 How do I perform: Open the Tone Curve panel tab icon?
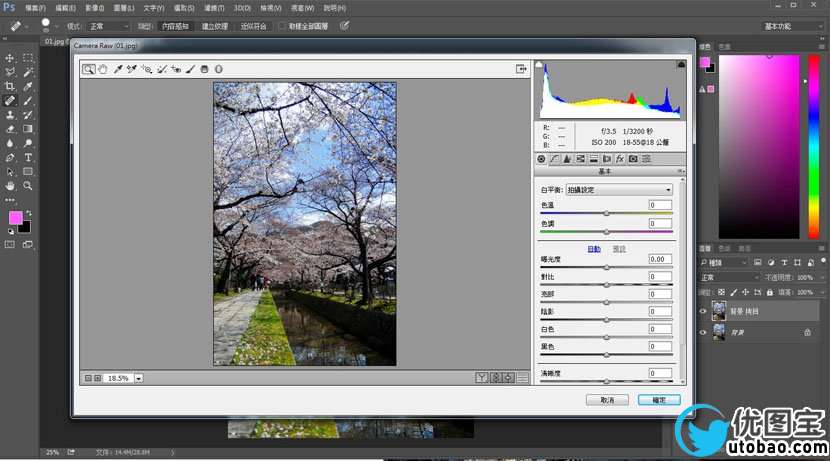coord(554,159)
